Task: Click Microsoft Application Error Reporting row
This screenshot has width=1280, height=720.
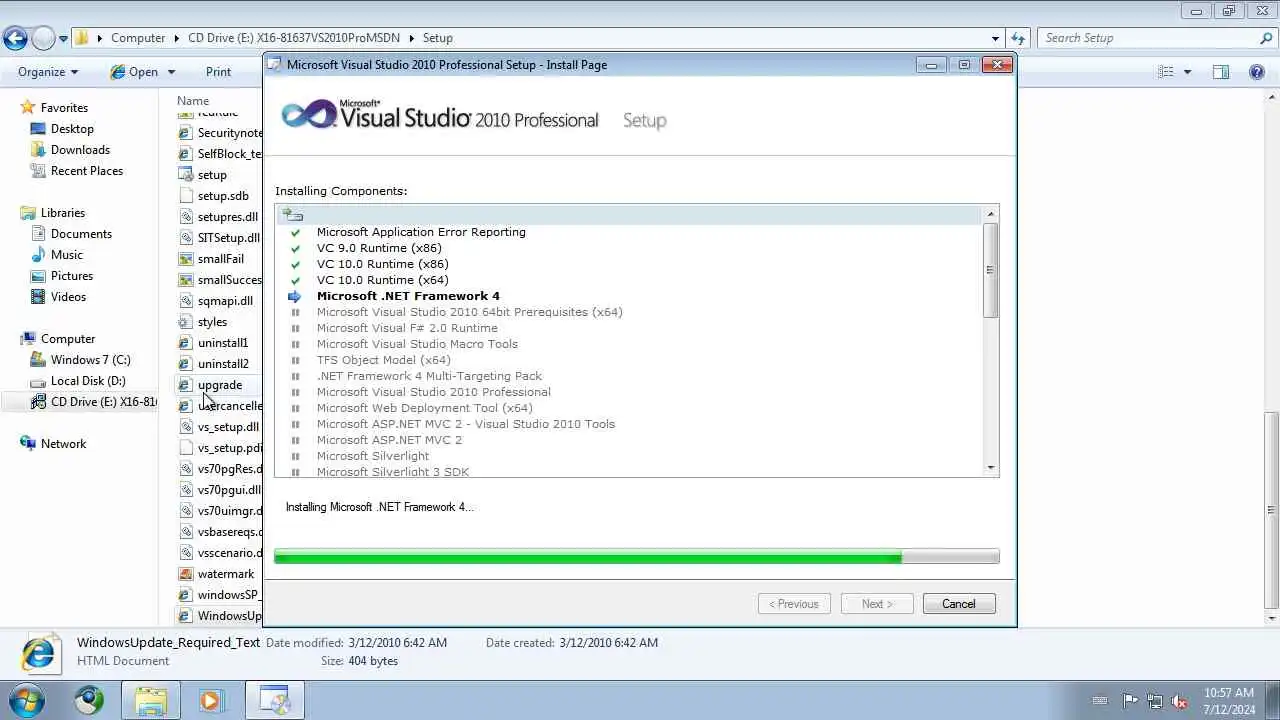Action: point(421,232)
